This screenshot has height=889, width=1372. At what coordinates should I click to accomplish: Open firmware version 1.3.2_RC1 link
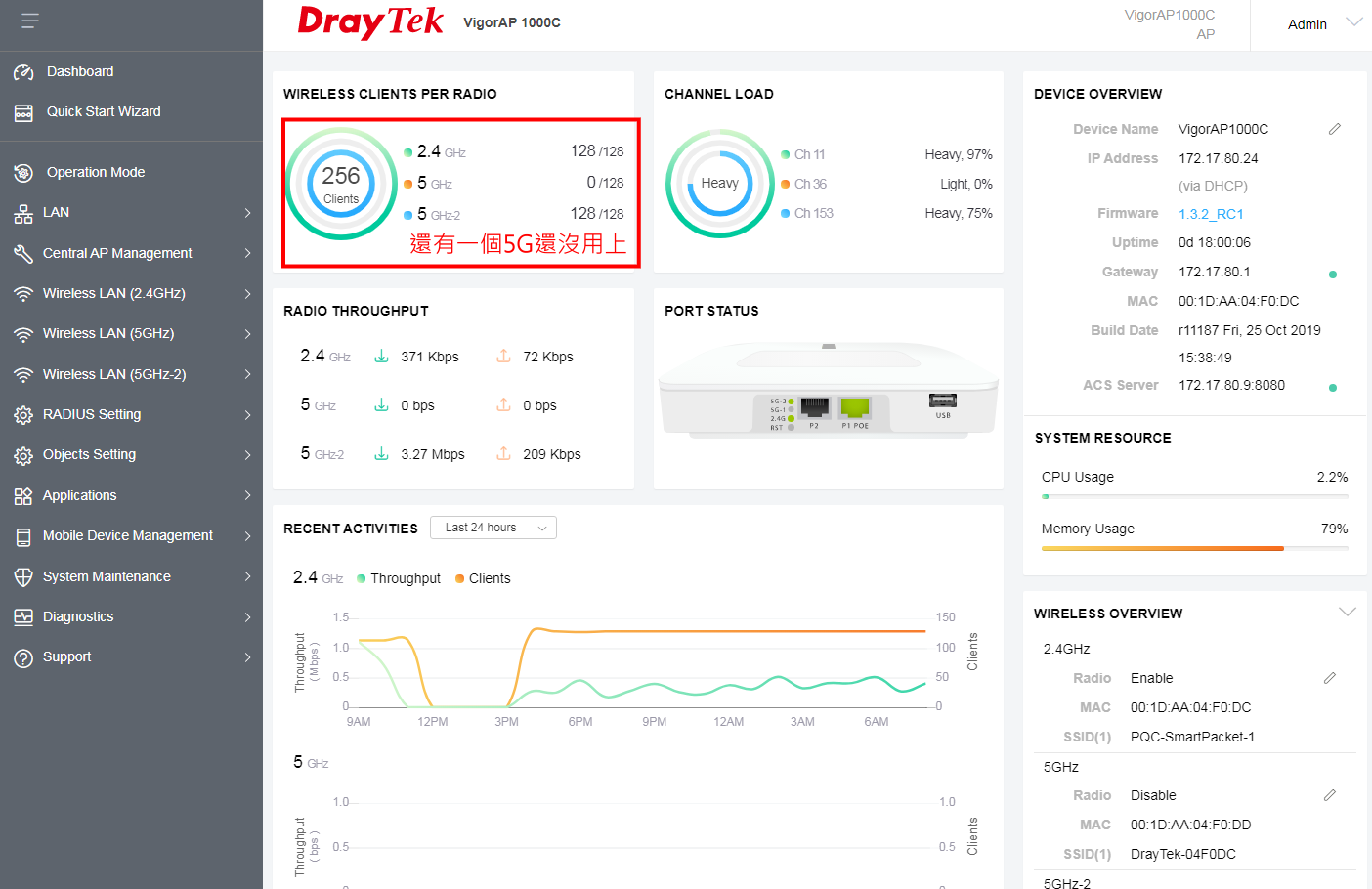tap(1211, 214)
